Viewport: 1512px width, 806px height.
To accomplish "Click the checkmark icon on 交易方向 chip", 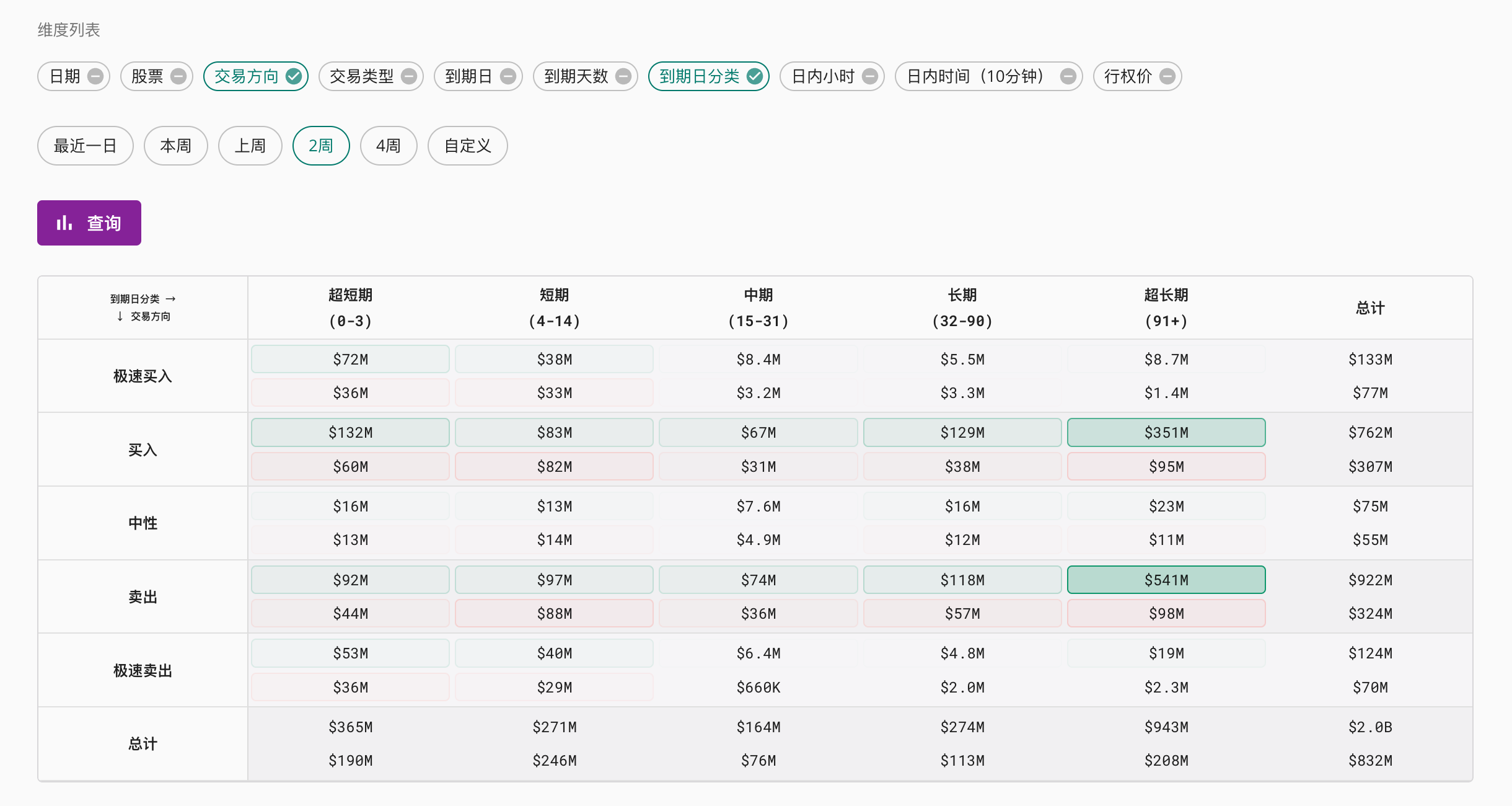I will [x=294, y=76].
